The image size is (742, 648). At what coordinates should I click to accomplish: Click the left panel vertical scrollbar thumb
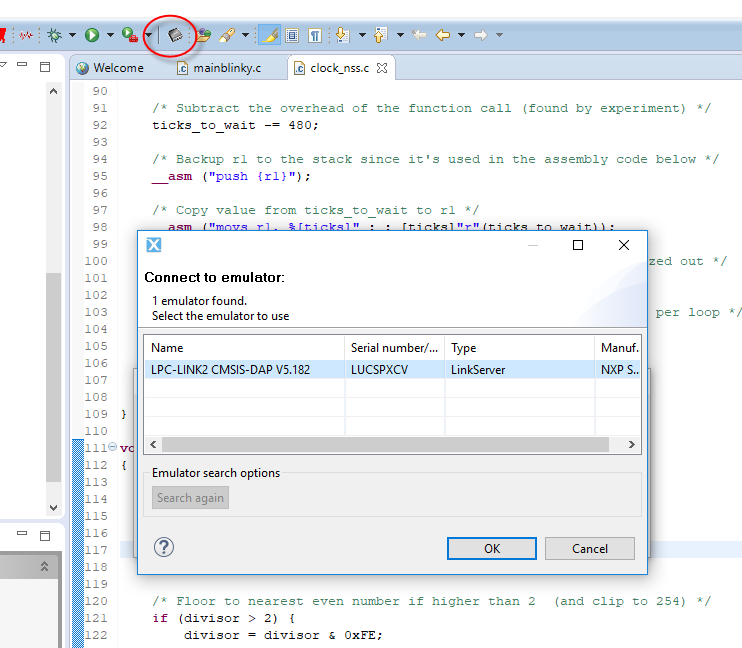pyautogui.click(x=53, y=377)
